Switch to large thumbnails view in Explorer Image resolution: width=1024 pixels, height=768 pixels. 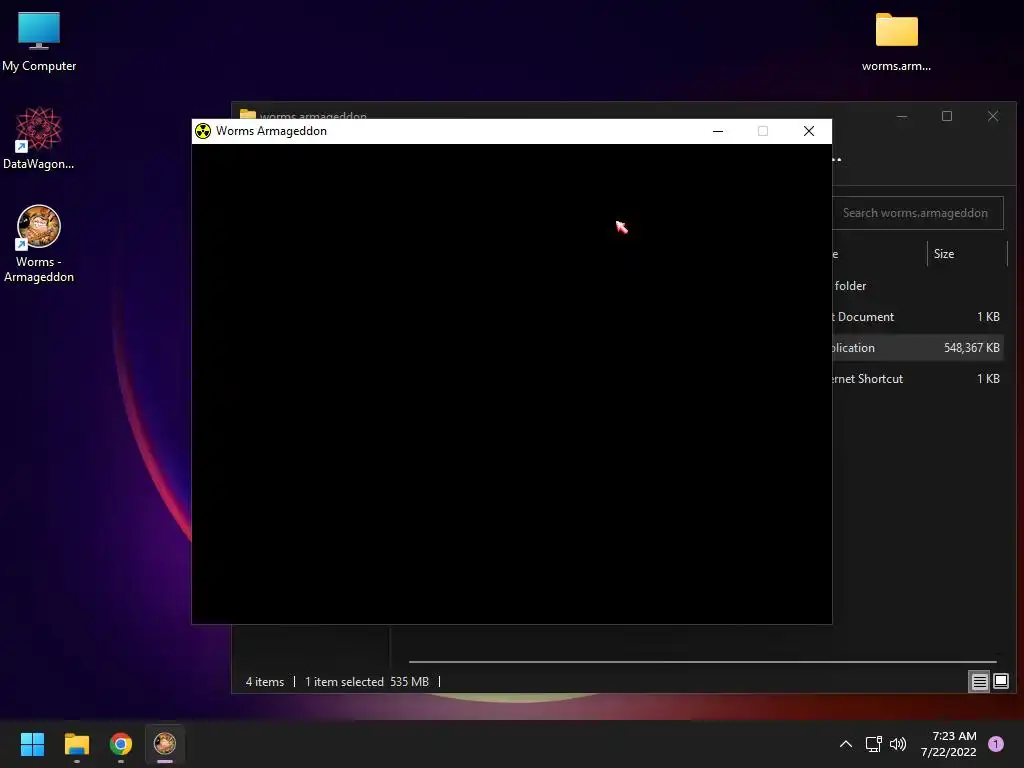(x=1000, y=682)
